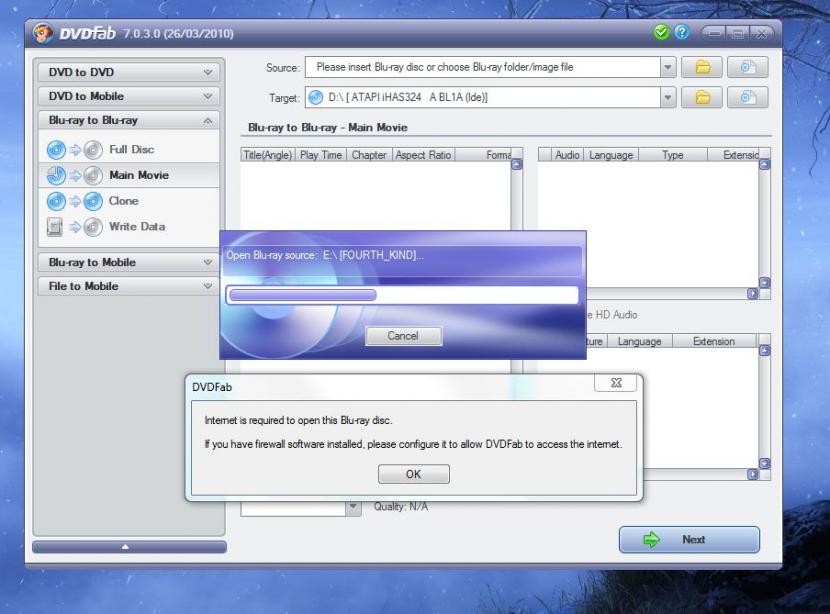Select Full Disc mode

[129, 149]
